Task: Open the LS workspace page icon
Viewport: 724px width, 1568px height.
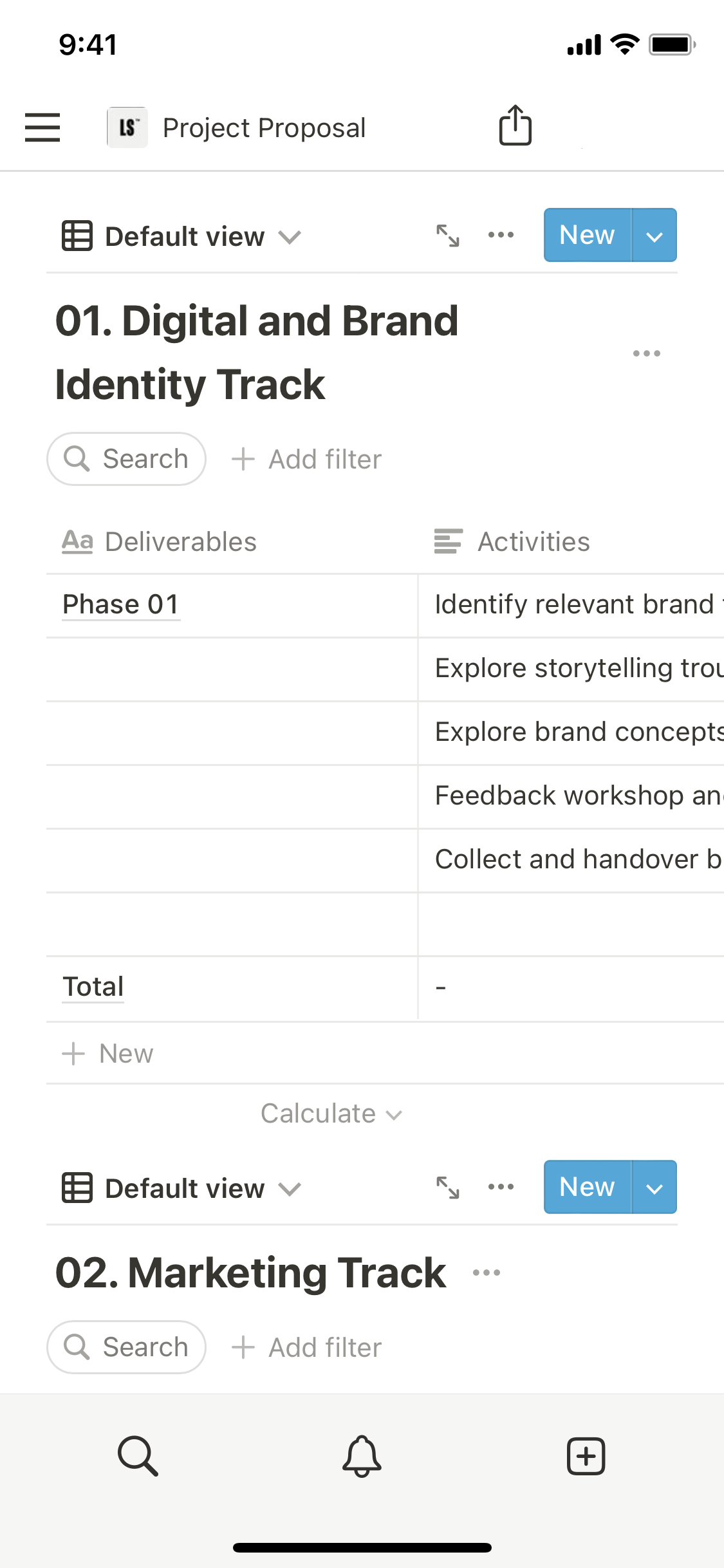Action: coord(127,127)
